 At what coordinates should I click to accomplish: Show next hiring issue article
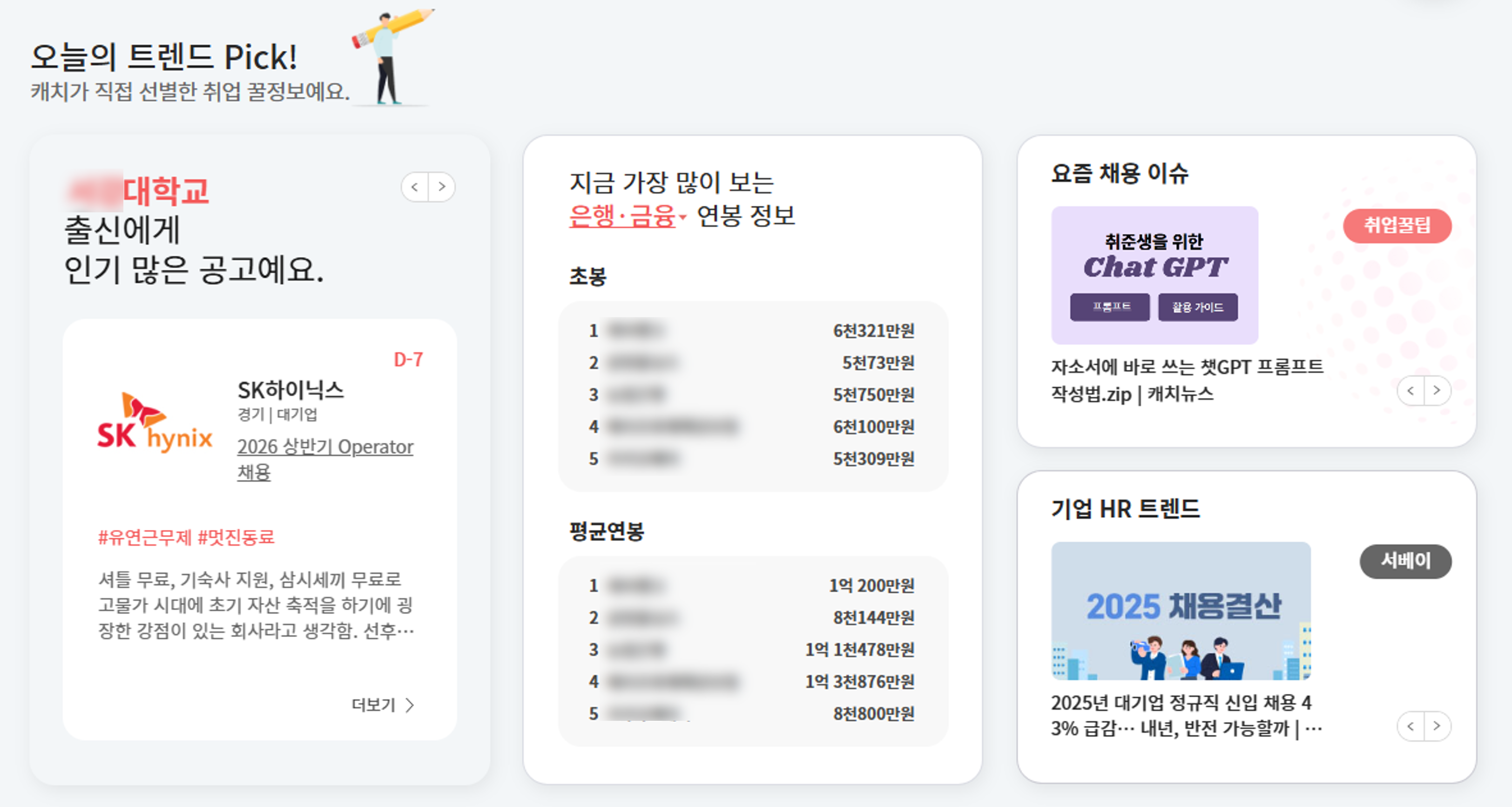1437,391
